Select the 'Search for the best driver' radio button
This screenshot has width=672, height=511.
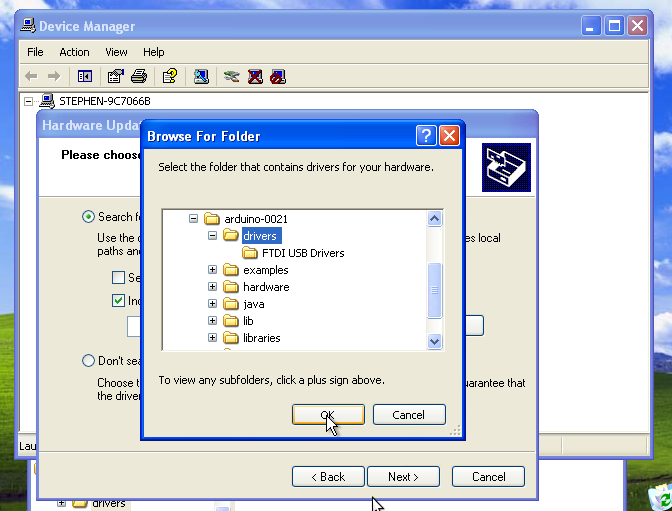click(x=89, y=217)
